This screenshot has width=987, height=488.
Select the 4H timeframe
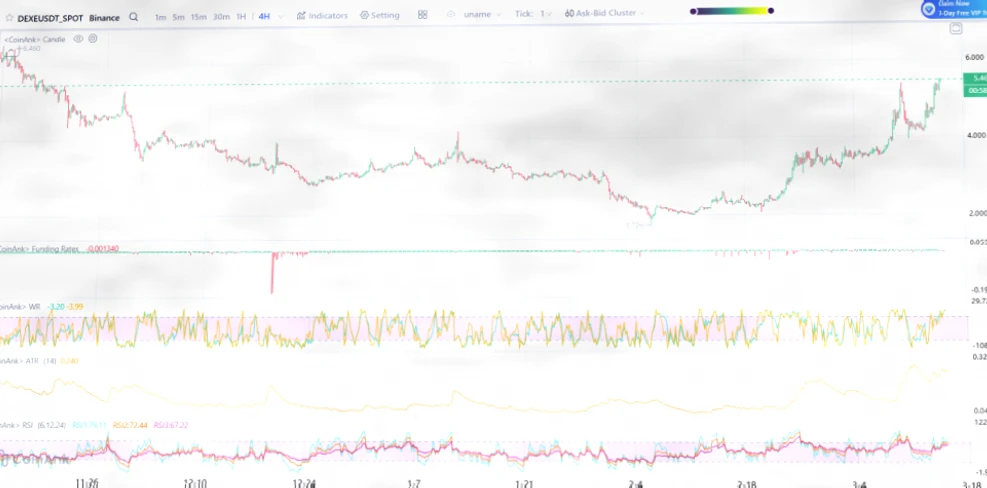click(264, 16)
